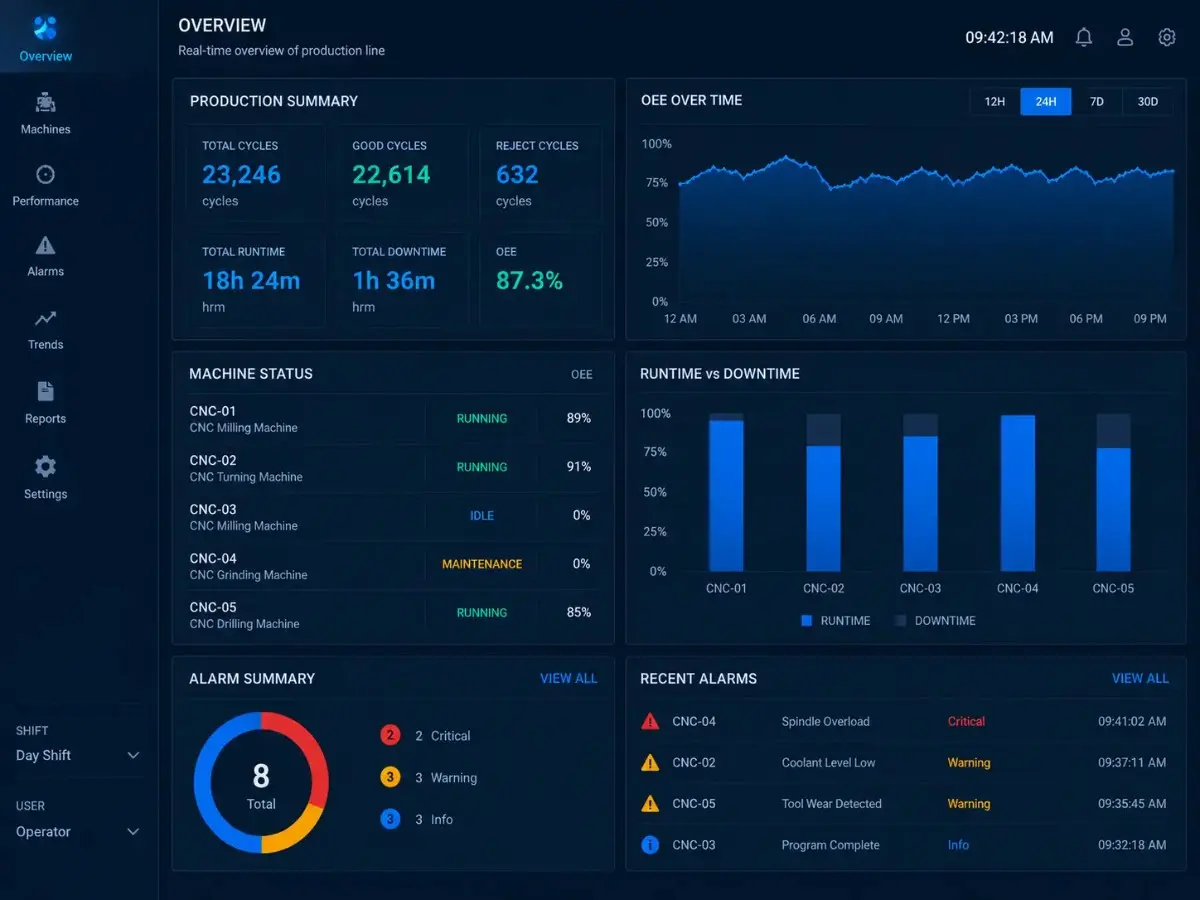Click the Good Cycles 22,614 card
Screen dimensions: 1200x900
[402, 174]
